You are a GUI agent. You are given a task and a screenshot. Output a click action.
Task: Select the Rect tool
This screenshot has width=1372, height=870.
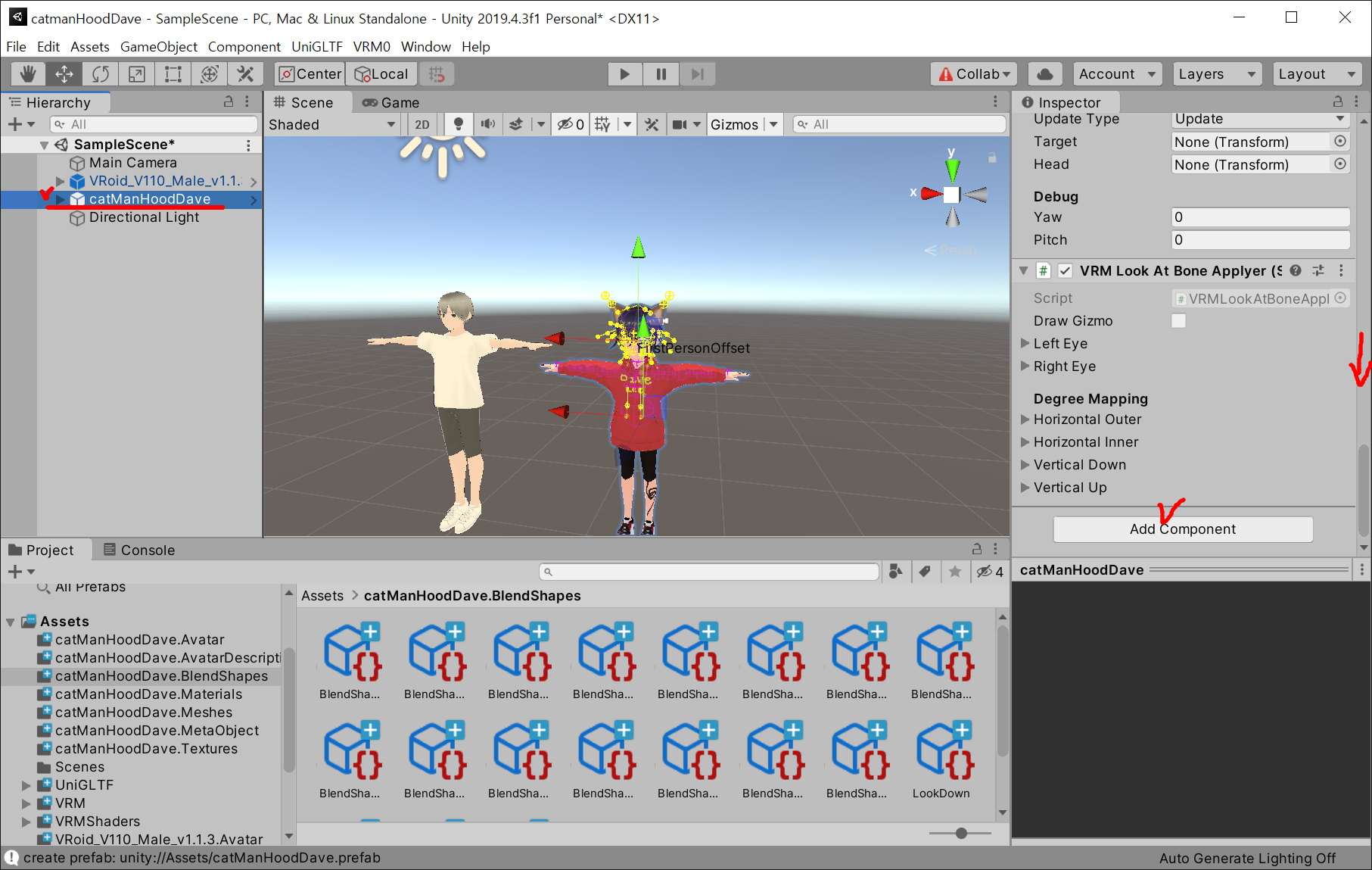tap(173, 74)
